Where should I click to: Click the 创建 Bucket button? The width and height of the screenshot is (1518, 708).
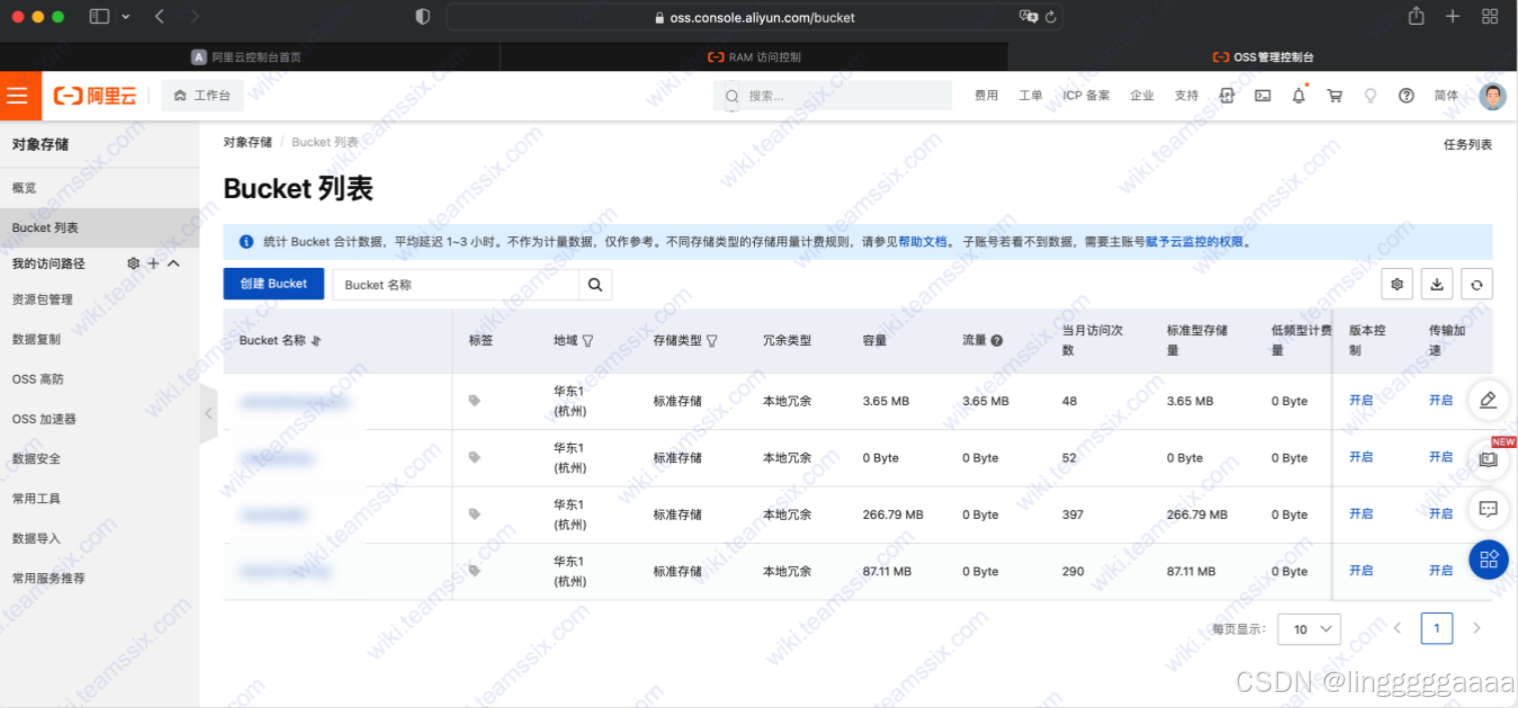273,284
